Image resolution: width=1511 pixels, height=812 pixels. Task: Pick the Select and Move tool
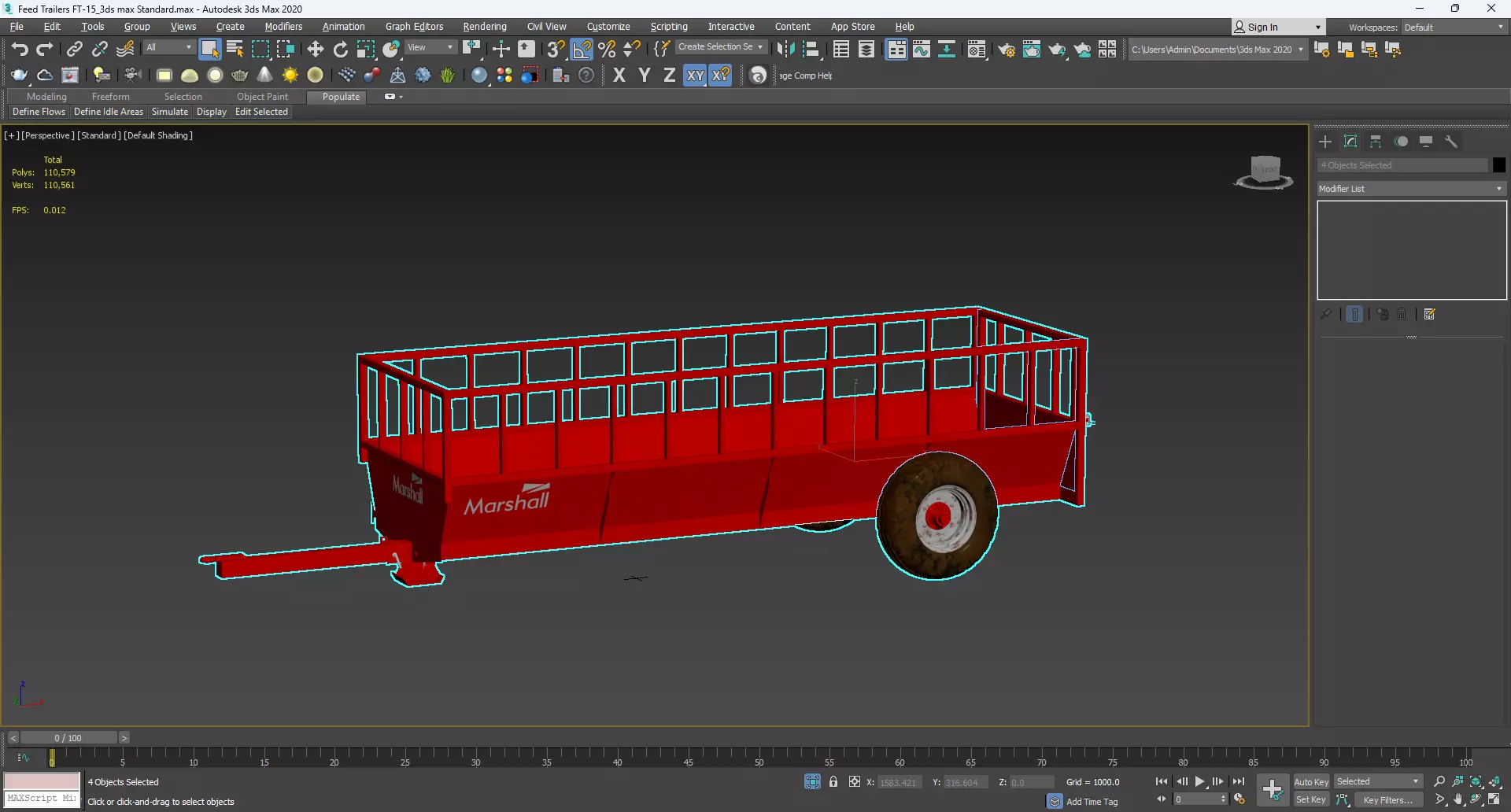316,50
